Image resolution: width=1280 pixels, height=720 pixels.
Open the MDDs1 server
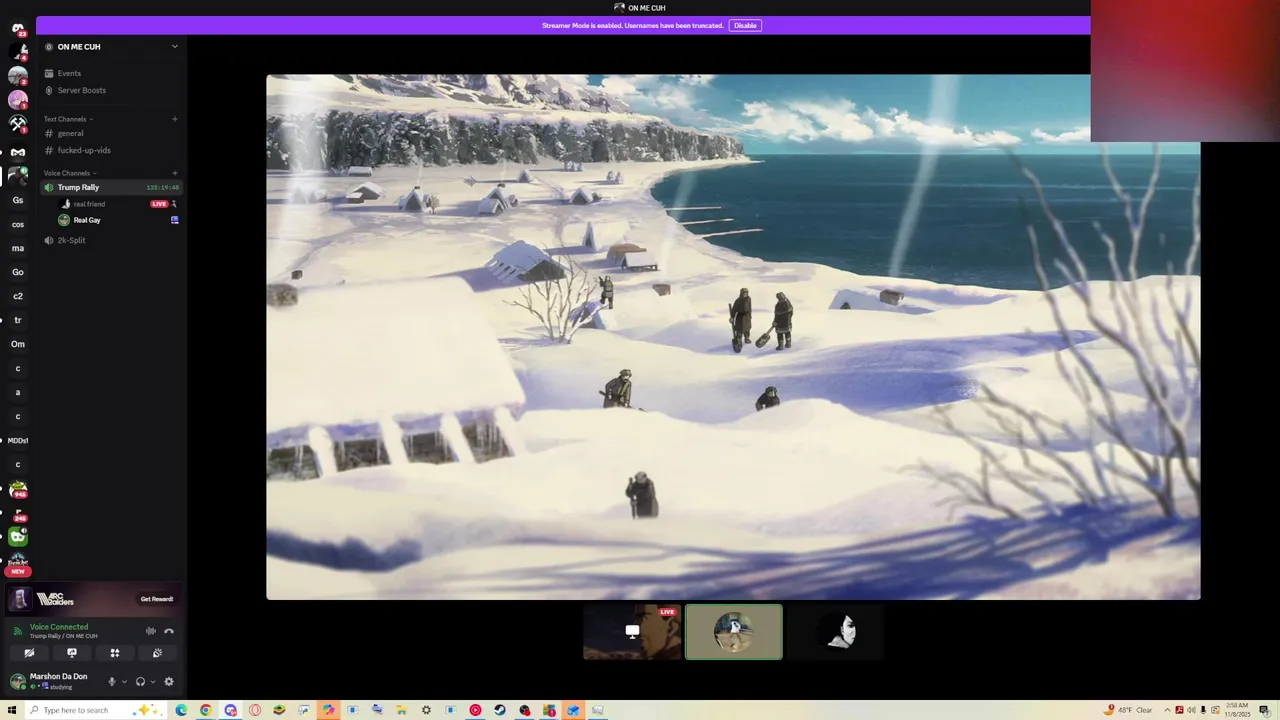click(18, 440)
